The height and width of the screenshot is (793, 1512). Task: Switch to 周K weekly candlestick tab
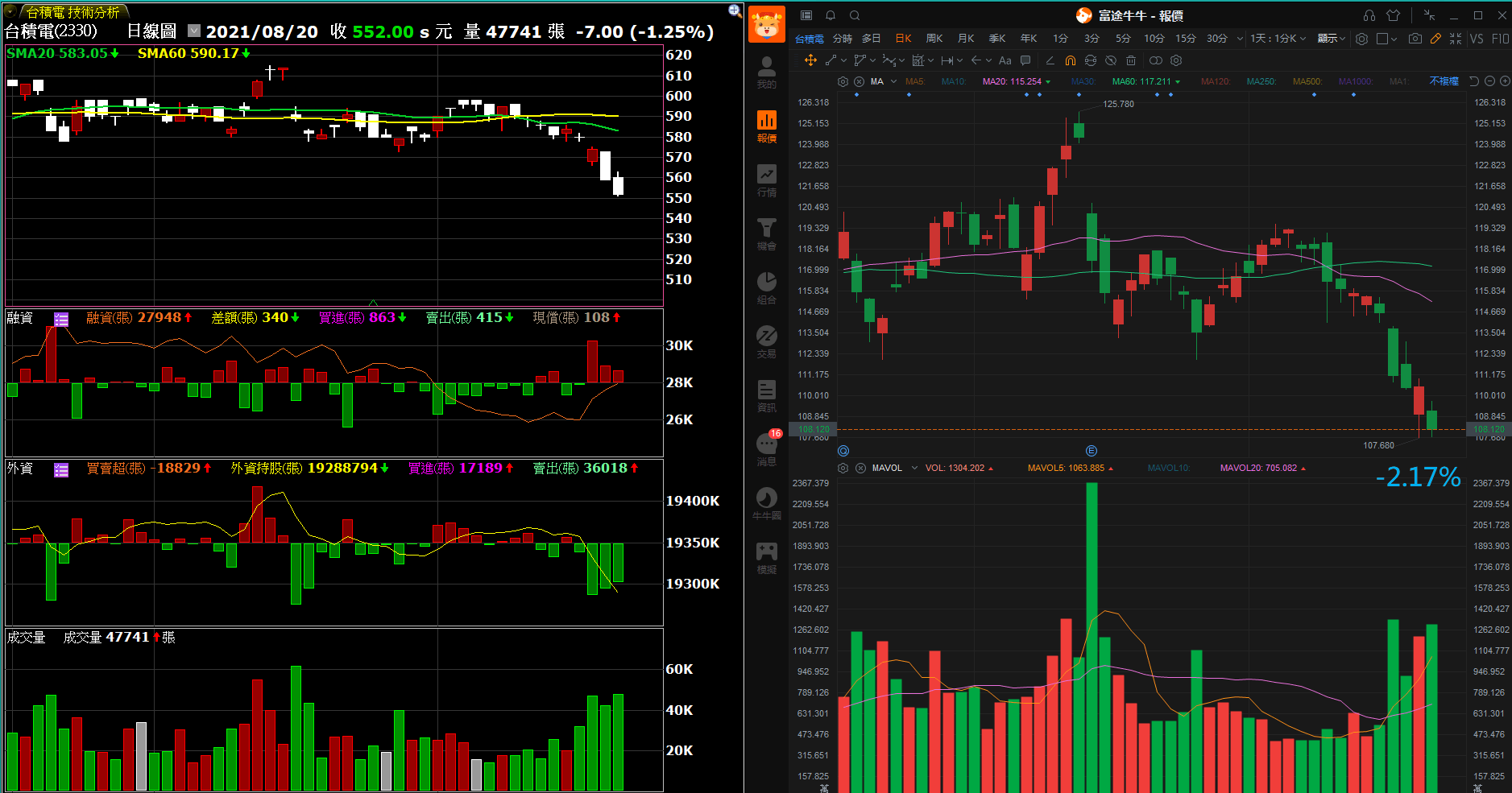(x=934, y=39)
